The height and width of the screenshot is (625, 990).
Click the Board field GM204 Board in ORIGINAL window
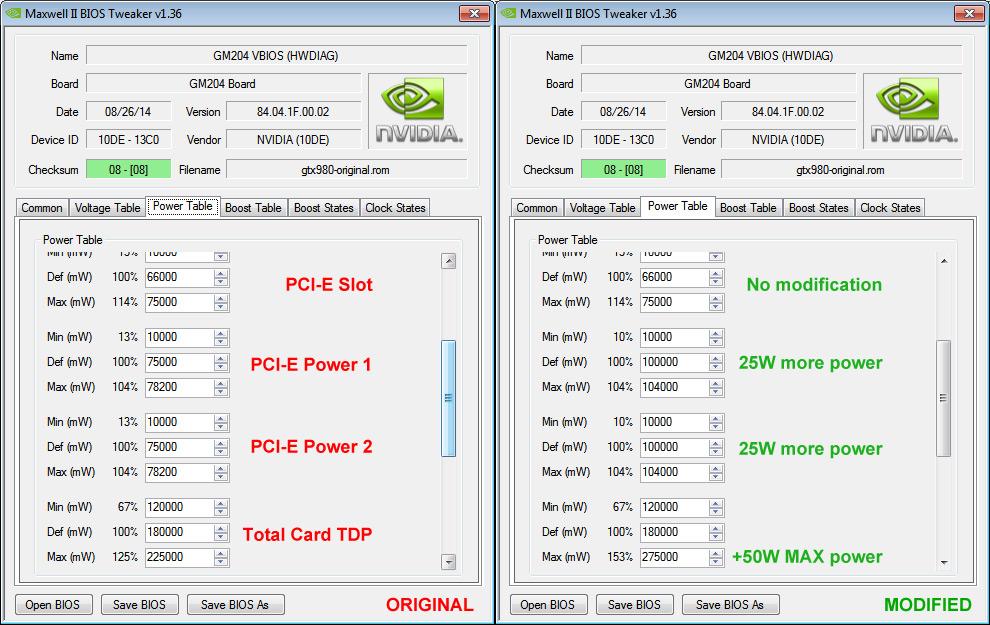(223, 83)
